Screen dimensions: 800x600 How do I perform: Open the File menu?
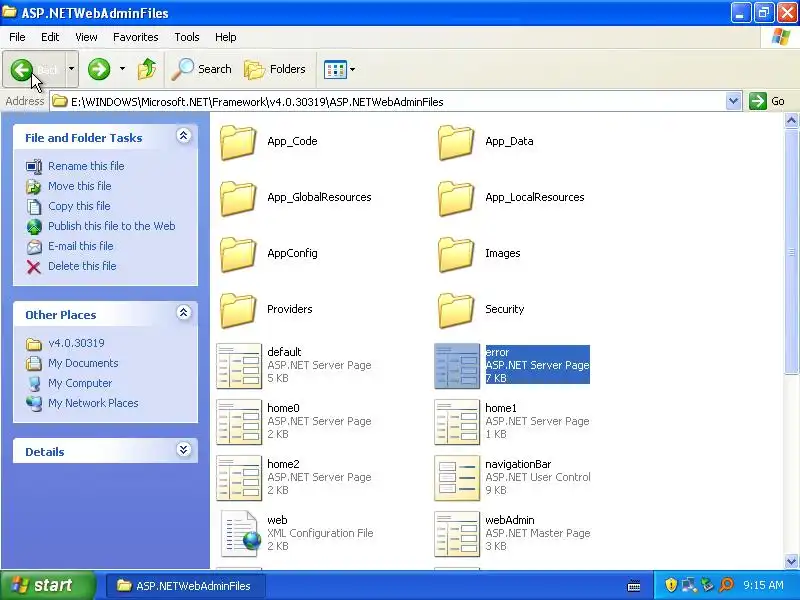pos(17,37)
